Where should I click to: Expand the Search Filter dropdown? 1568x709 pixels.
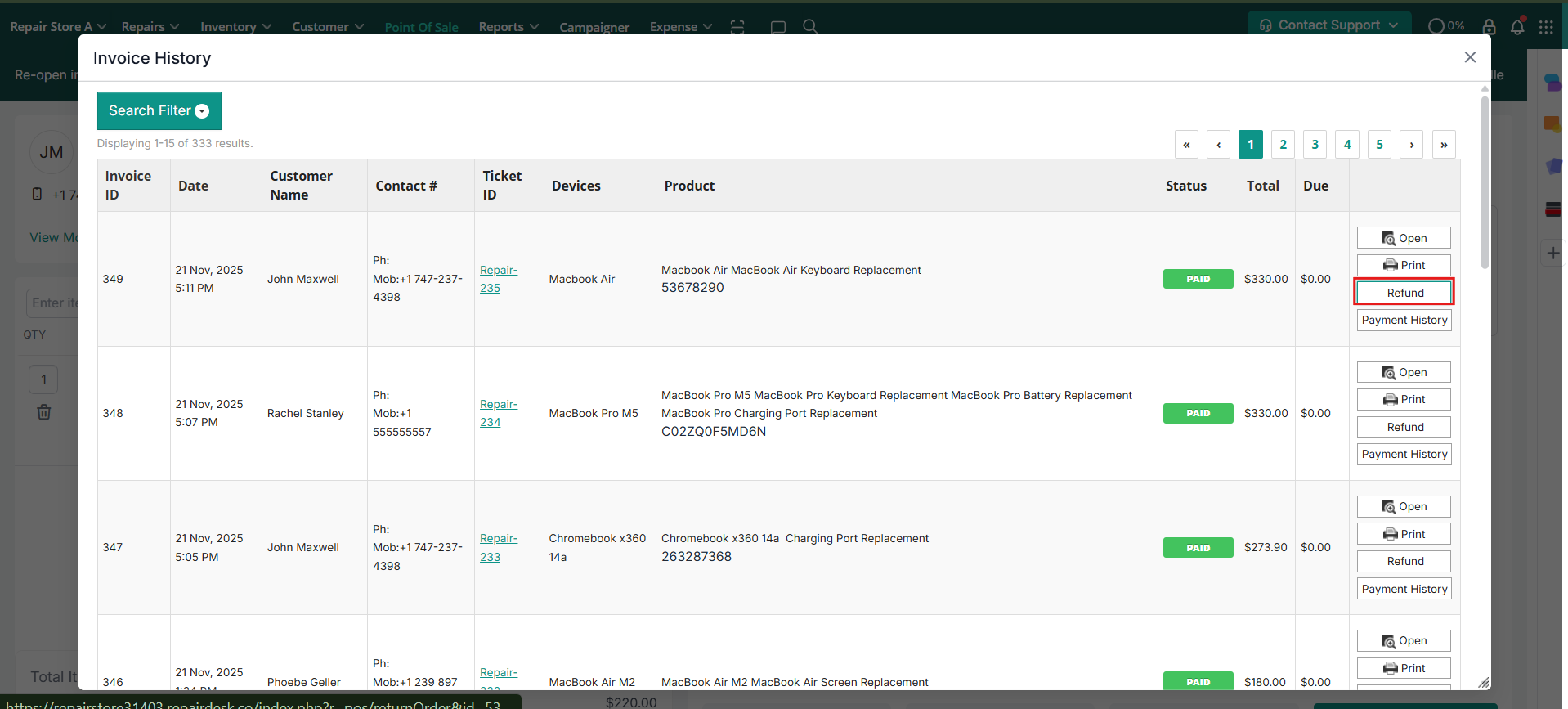pyautogui.click(x=159, y=110)
